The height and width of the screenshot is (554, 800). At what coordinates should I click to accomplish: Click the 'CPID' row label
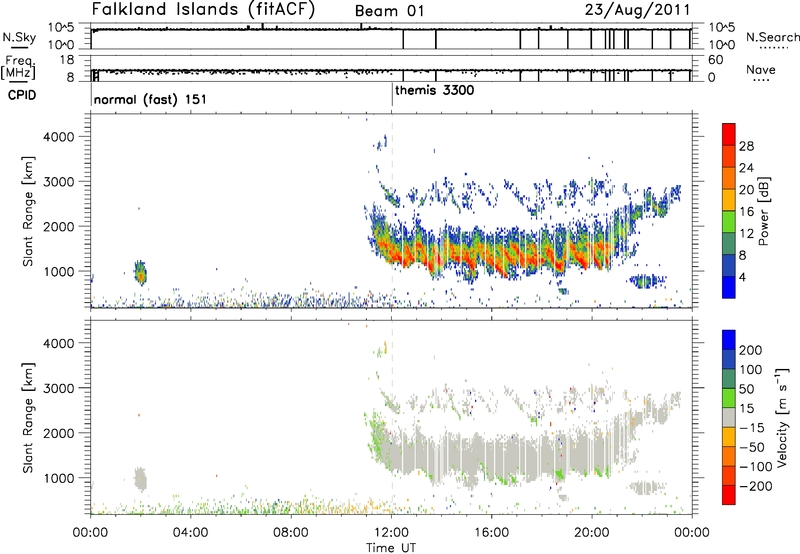pos(22,95)
